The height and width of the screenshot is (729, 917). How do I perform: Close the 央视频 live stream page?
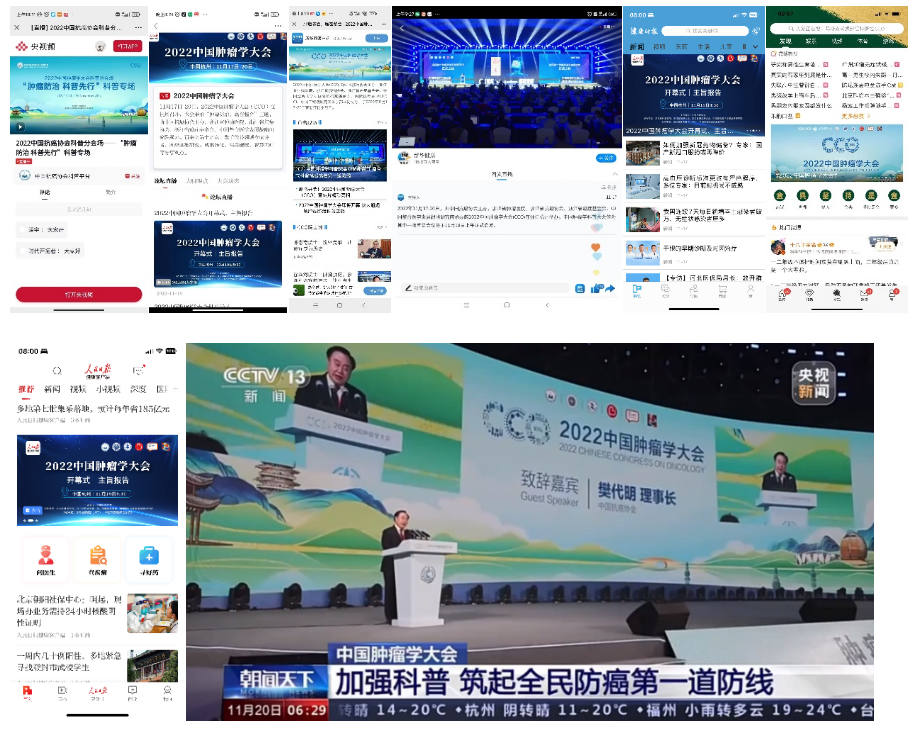pos(17,27)
